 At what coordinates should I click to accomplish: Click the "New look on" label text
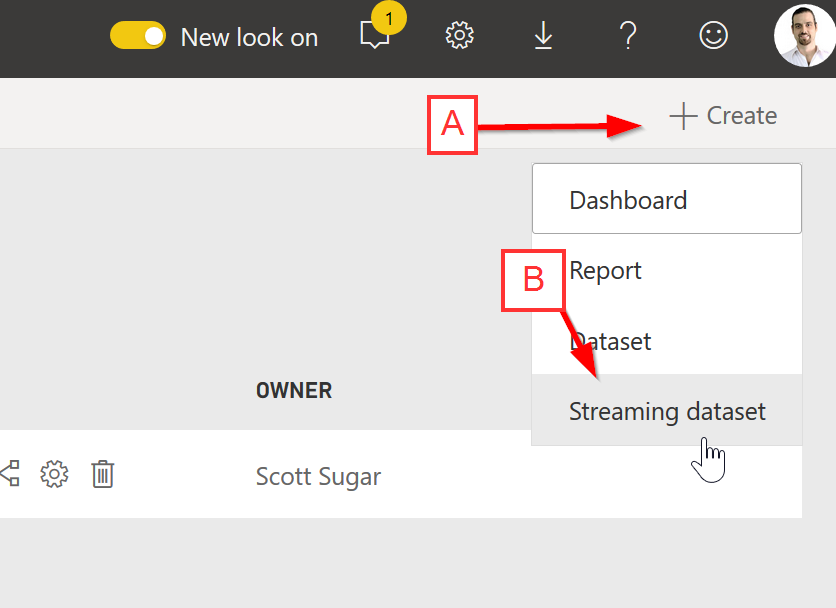(249, 38)
